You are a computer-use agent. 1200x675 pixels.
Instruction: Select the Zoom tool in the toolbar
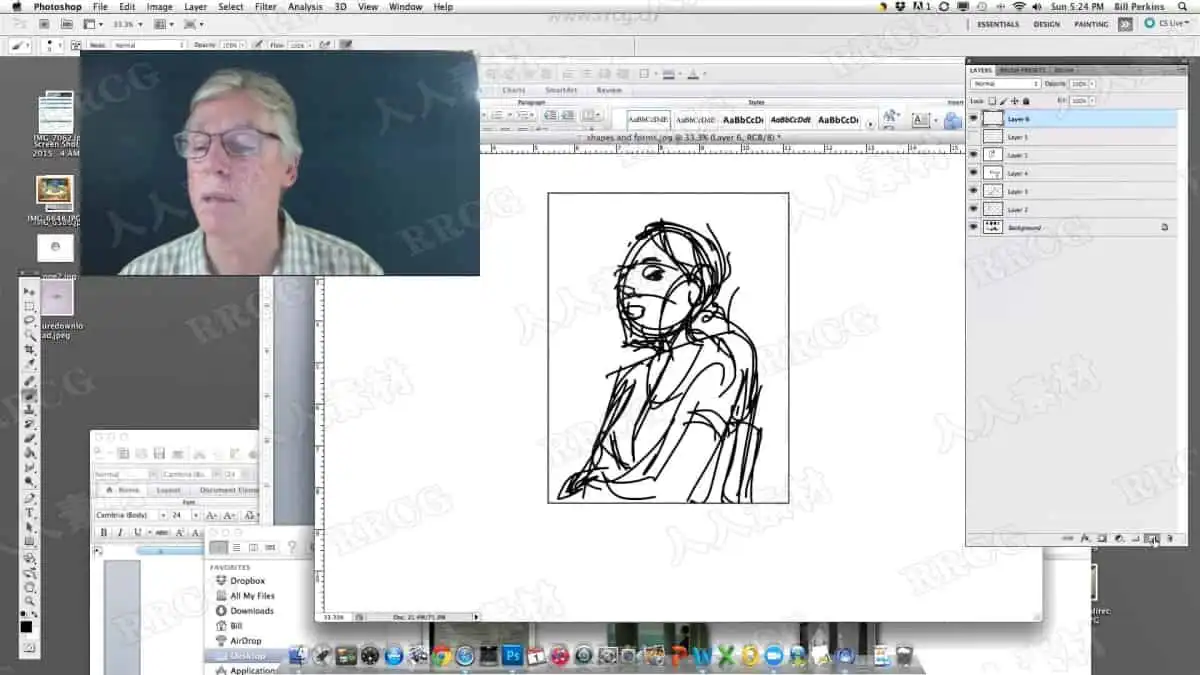click(x=29, y=601)
